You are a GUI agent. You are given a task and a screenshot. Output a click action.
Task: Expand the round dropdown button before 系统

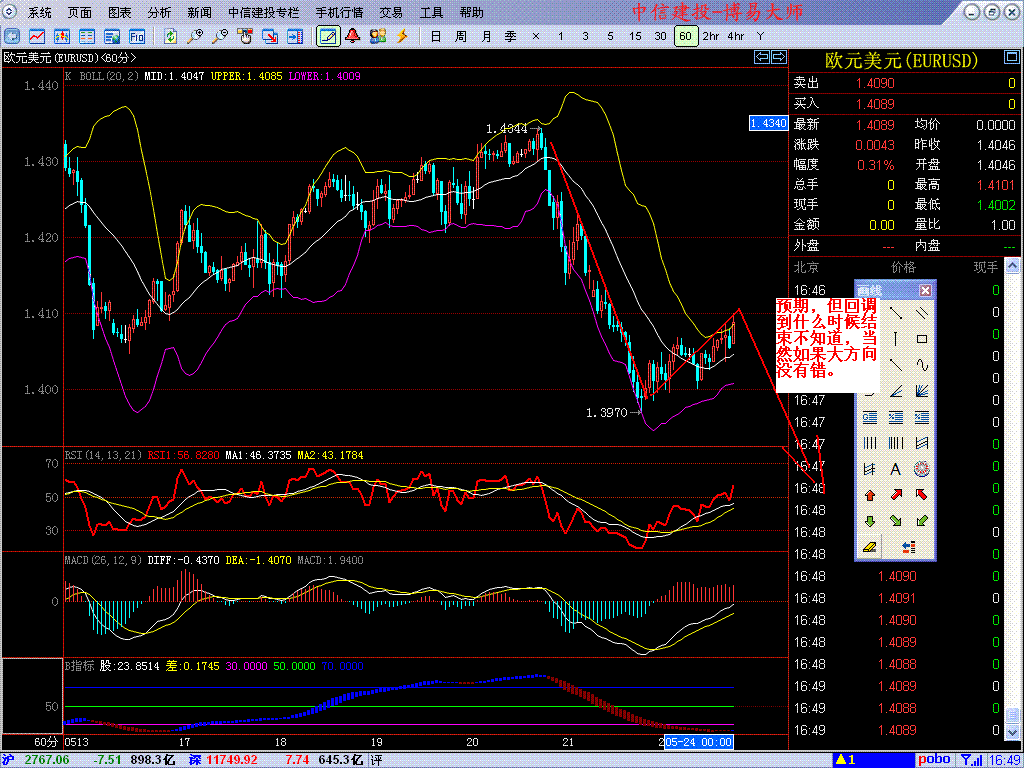(10, 12)
